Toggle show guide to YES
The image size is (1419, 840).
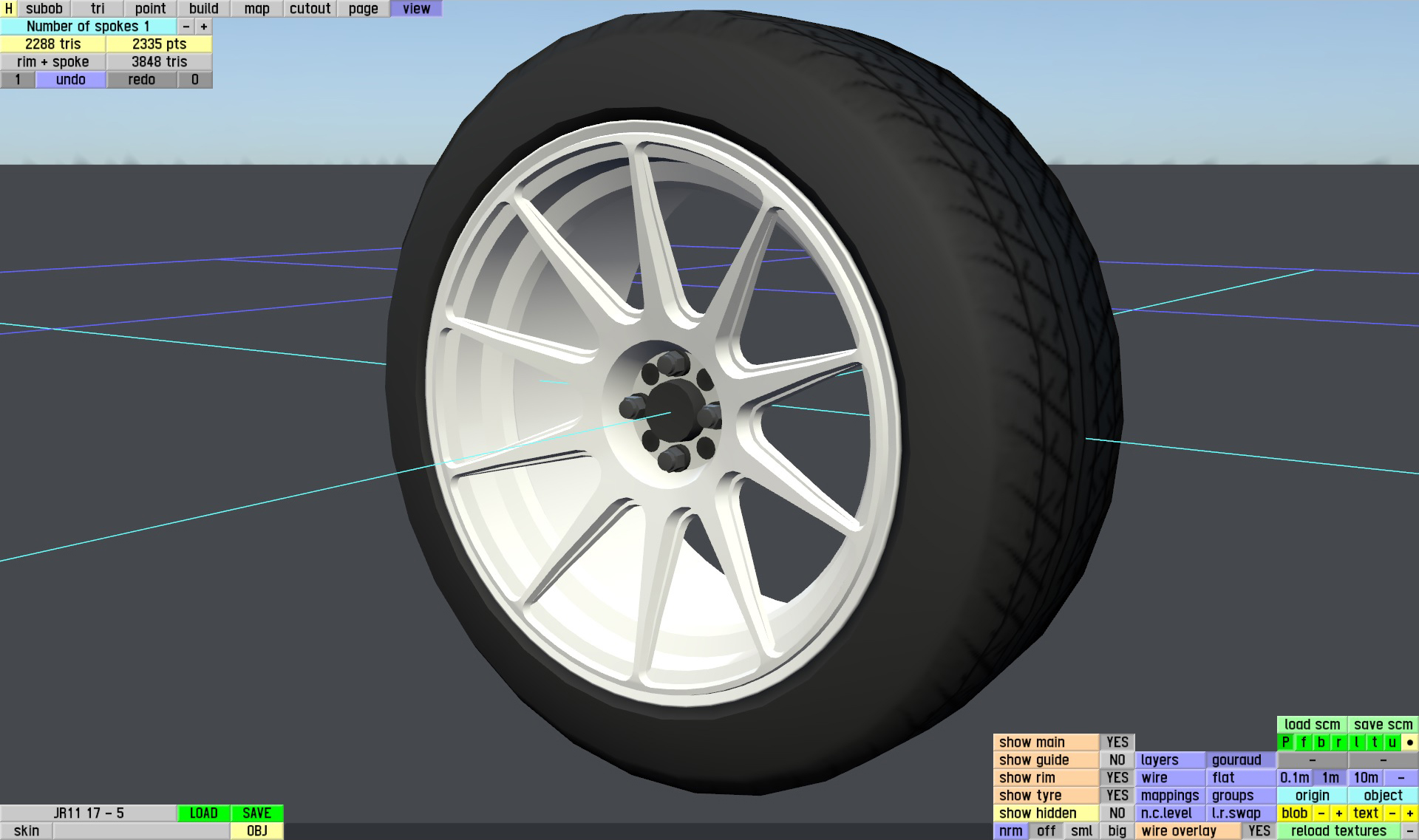(x=1117, y=760)
